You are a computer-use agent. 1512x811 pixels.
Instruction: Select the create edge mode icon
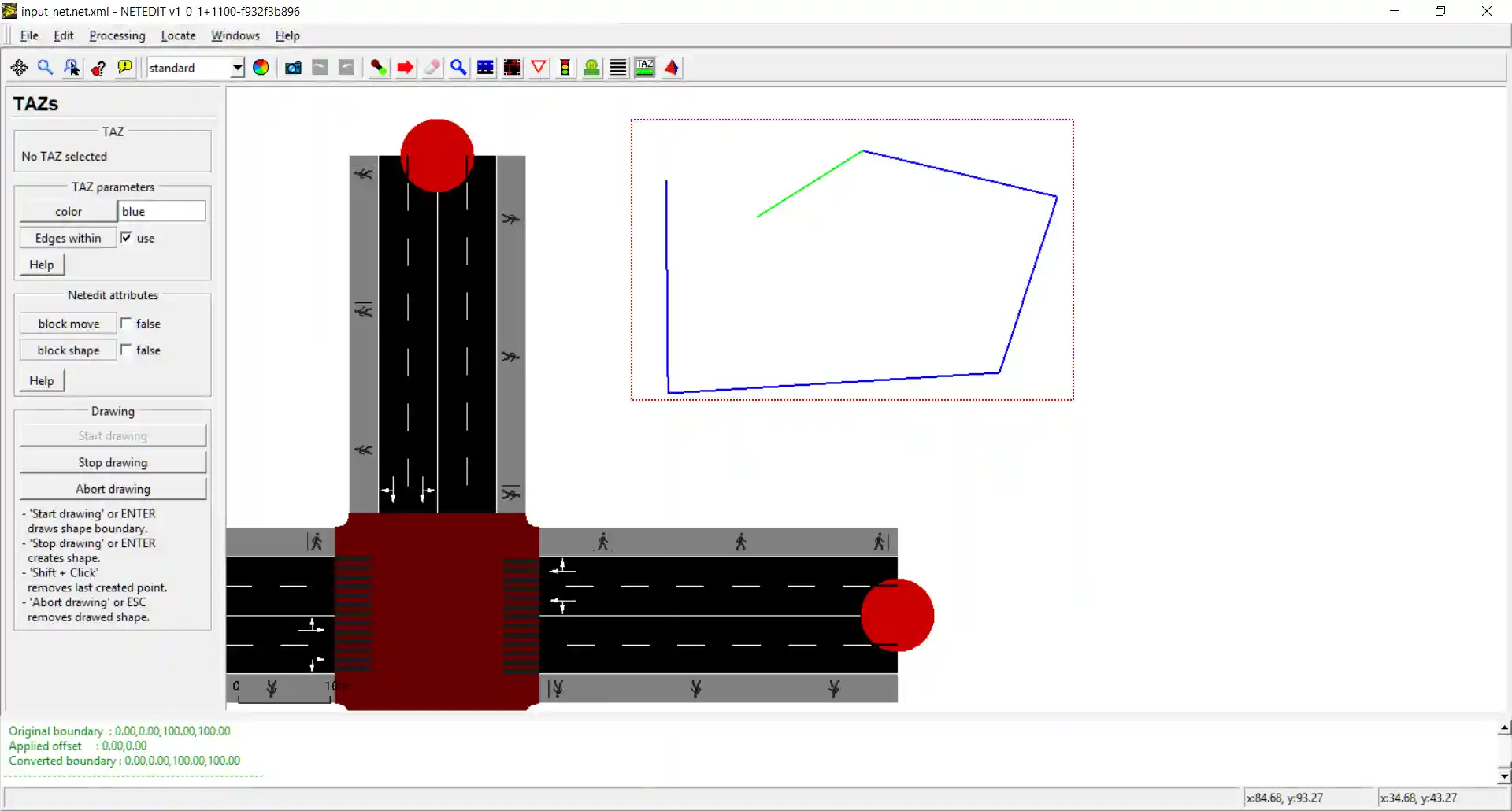379,68
